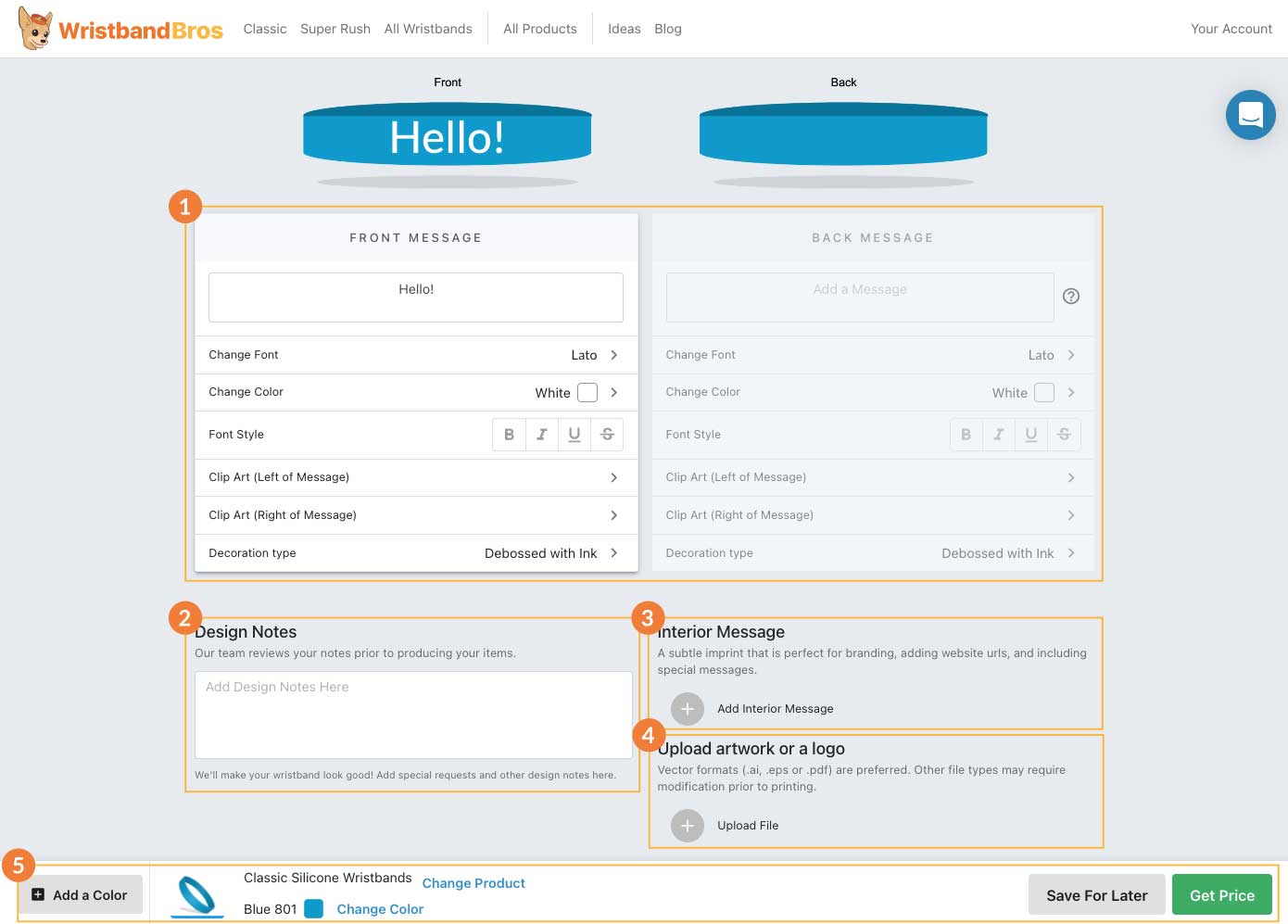Open the Ideas page
Image resolution: width=1288 pixels, height=924 pixels.
tap(625, 29)
